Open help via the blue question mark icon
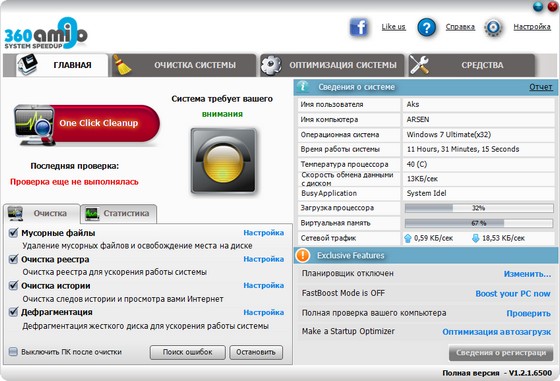 (426, 27)
